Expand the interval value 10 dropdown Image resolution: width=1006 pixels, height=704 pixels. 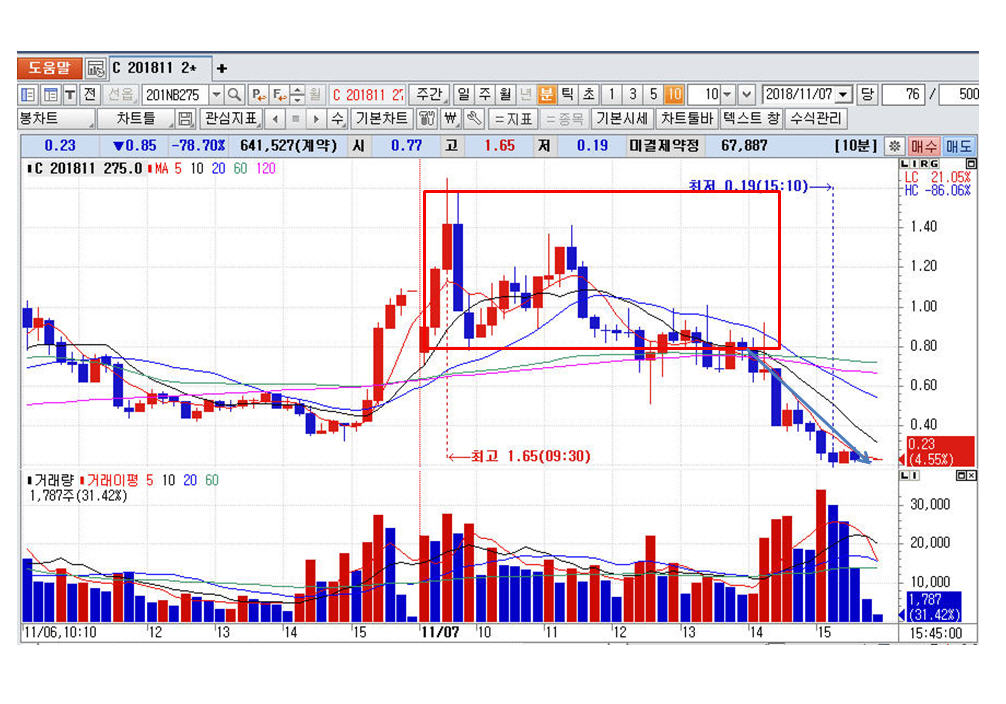[728, 94]
